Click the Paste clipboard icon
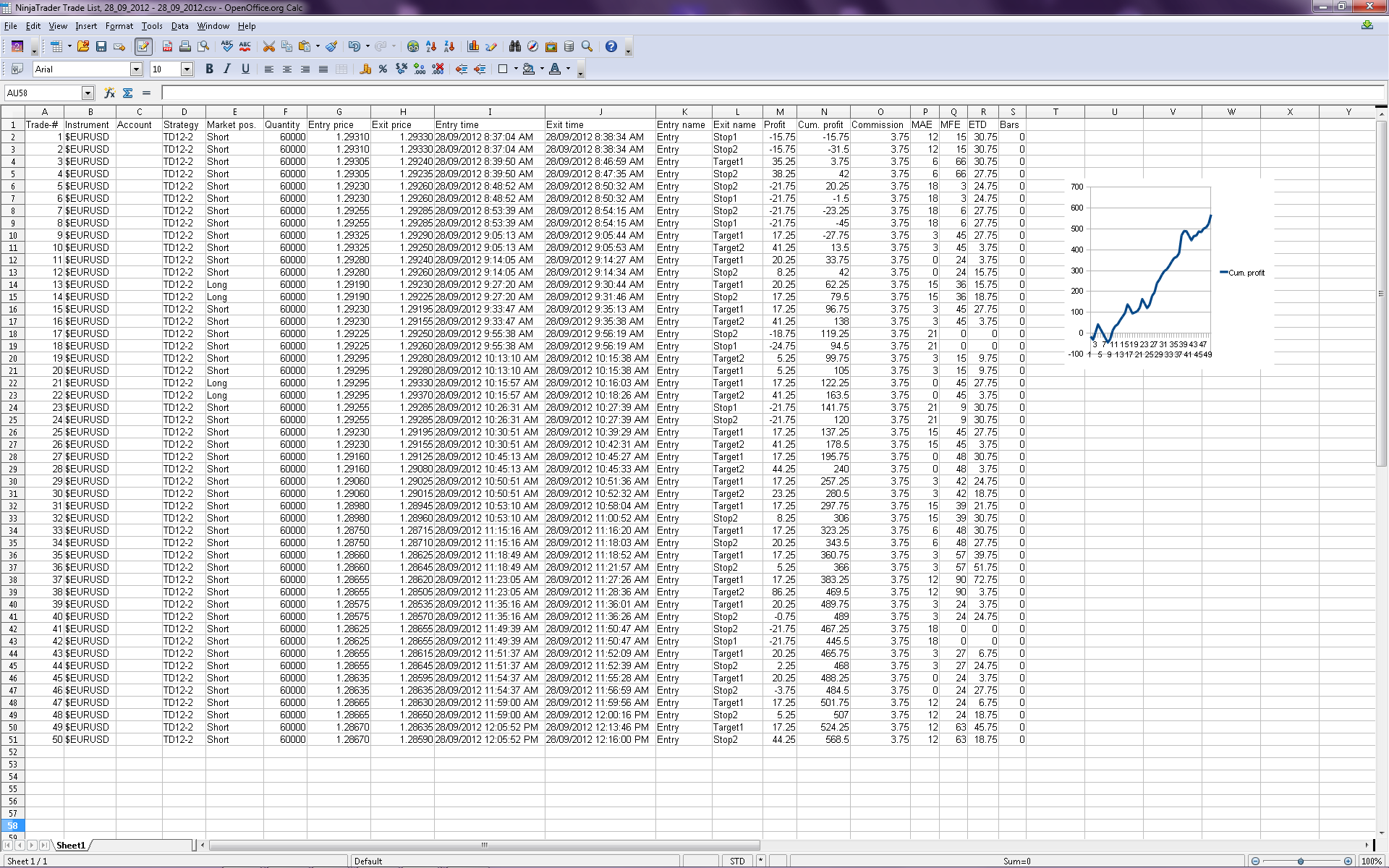The image size is (1389, 868). point(305,46)
